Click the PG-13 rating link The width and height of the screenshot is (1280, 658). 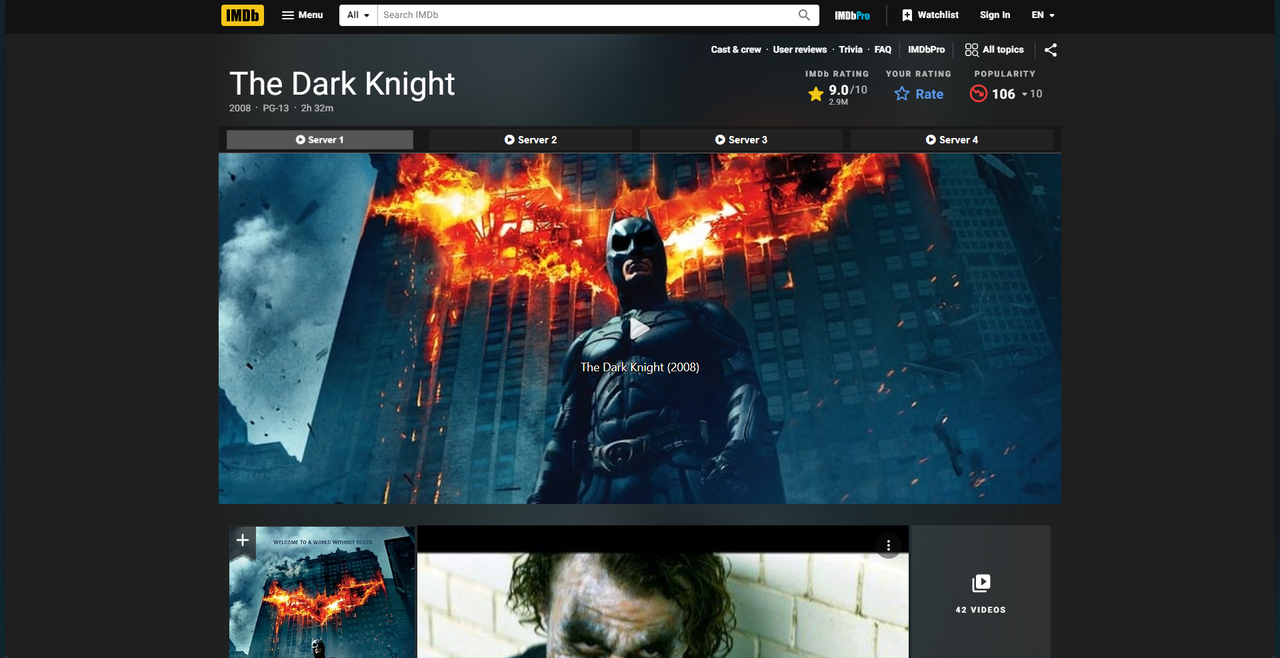tap(275, 108)
